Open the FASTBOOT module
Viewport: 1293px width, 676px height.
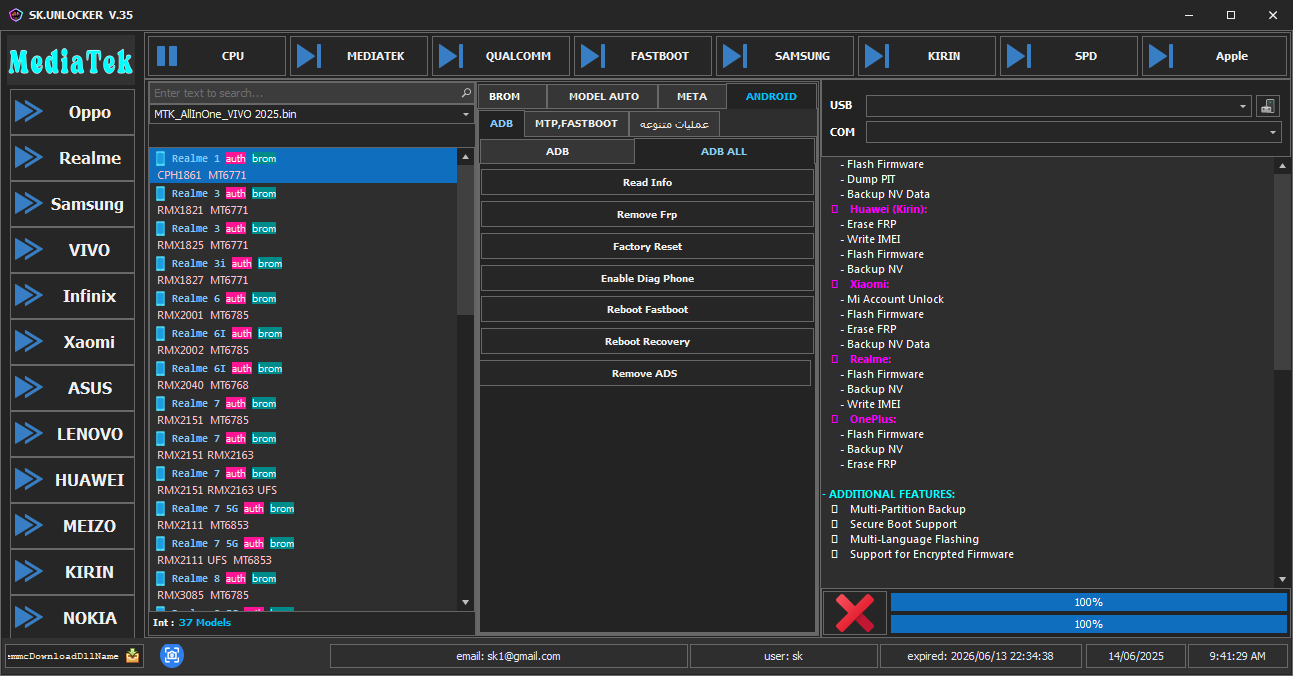643,56
